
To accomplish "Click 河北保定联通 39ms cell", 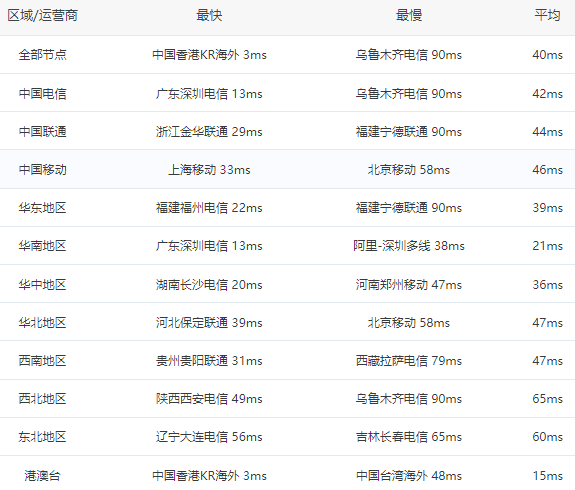I will pyautogui.click(x=209, y=323).
